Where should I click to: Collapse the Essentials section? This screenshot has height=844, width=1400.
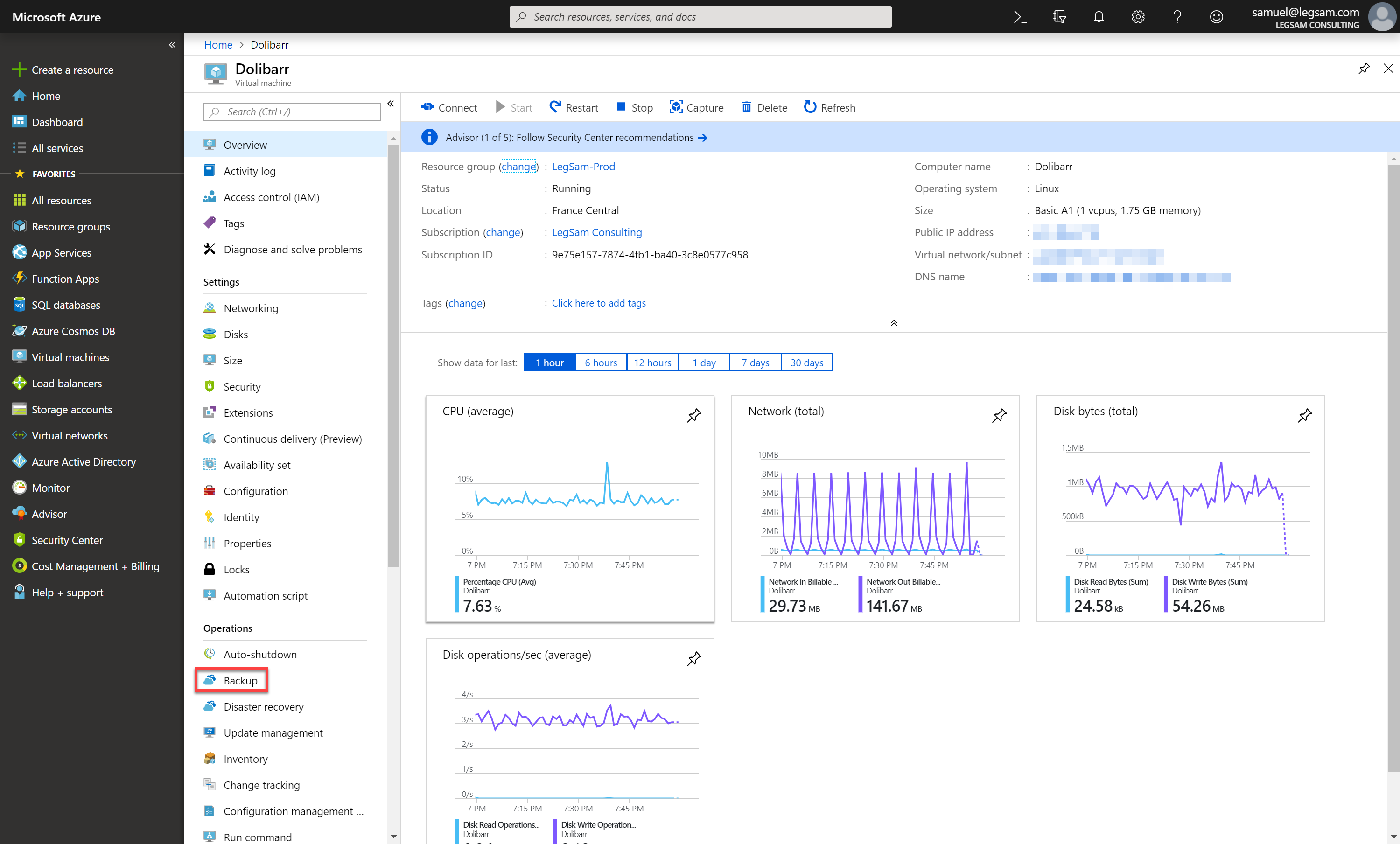coord(894,322)
